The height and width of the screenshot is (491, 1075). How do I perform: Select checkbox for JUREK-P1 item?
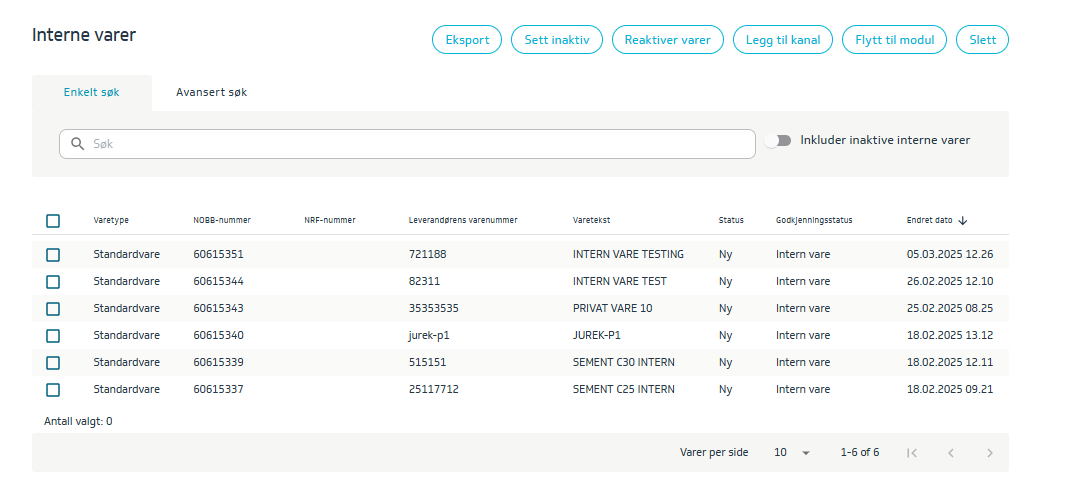point(53,336)
